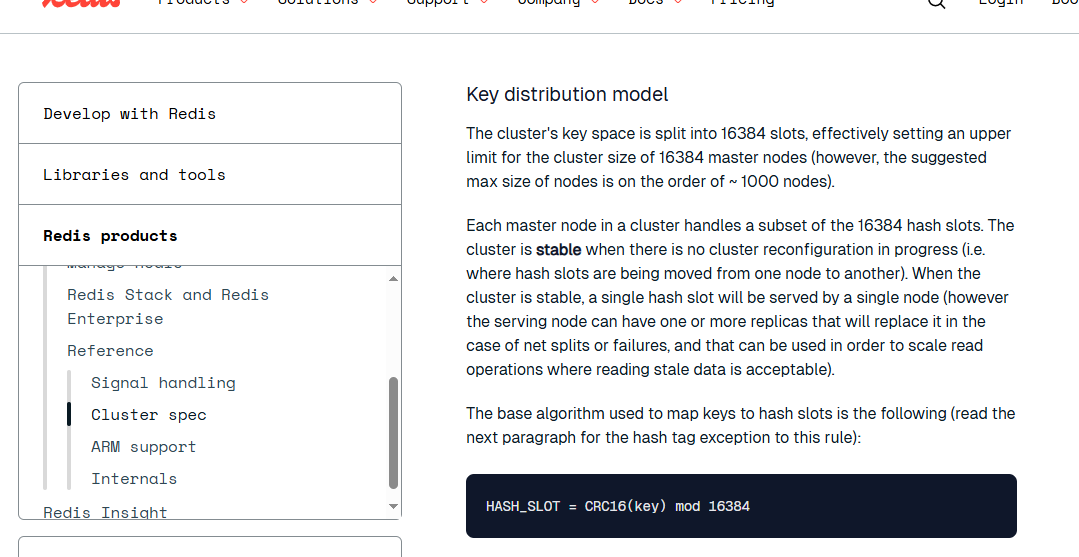Open the Company navigation menu

point(548,3)
